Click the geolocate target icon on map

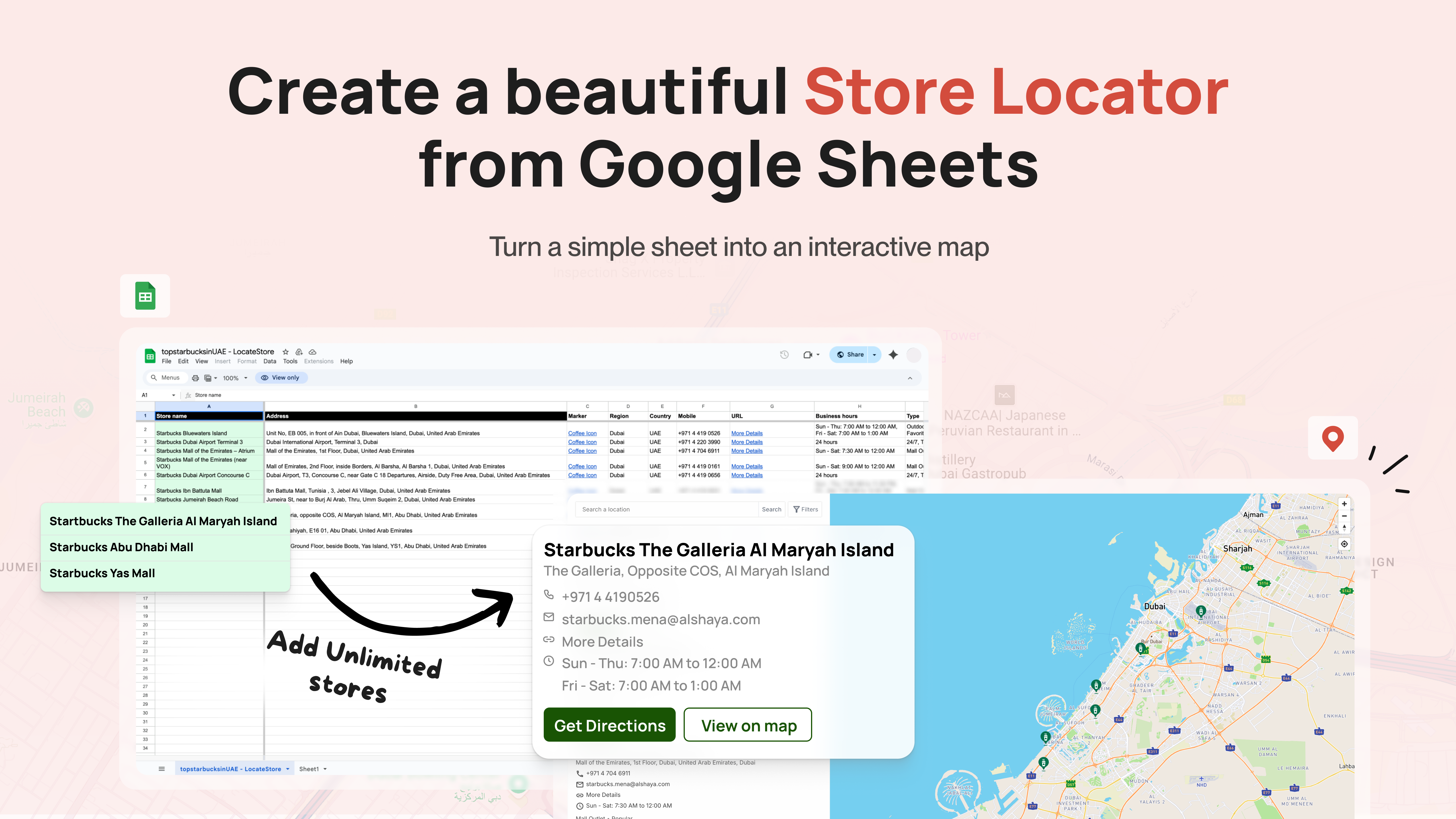point(1344,544)
